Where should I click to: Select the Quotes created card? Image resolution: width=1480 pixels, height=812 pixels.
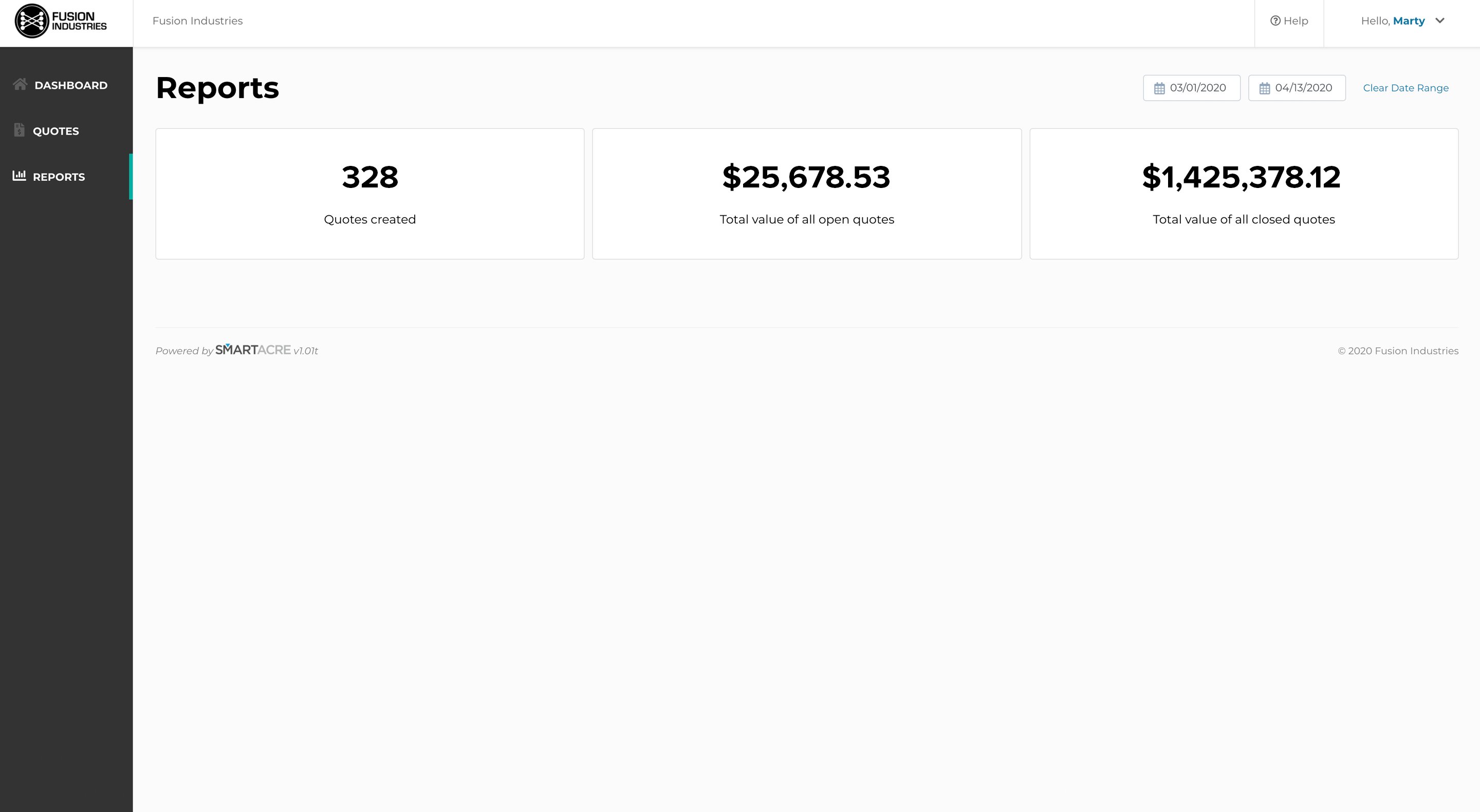coord(370,194)
